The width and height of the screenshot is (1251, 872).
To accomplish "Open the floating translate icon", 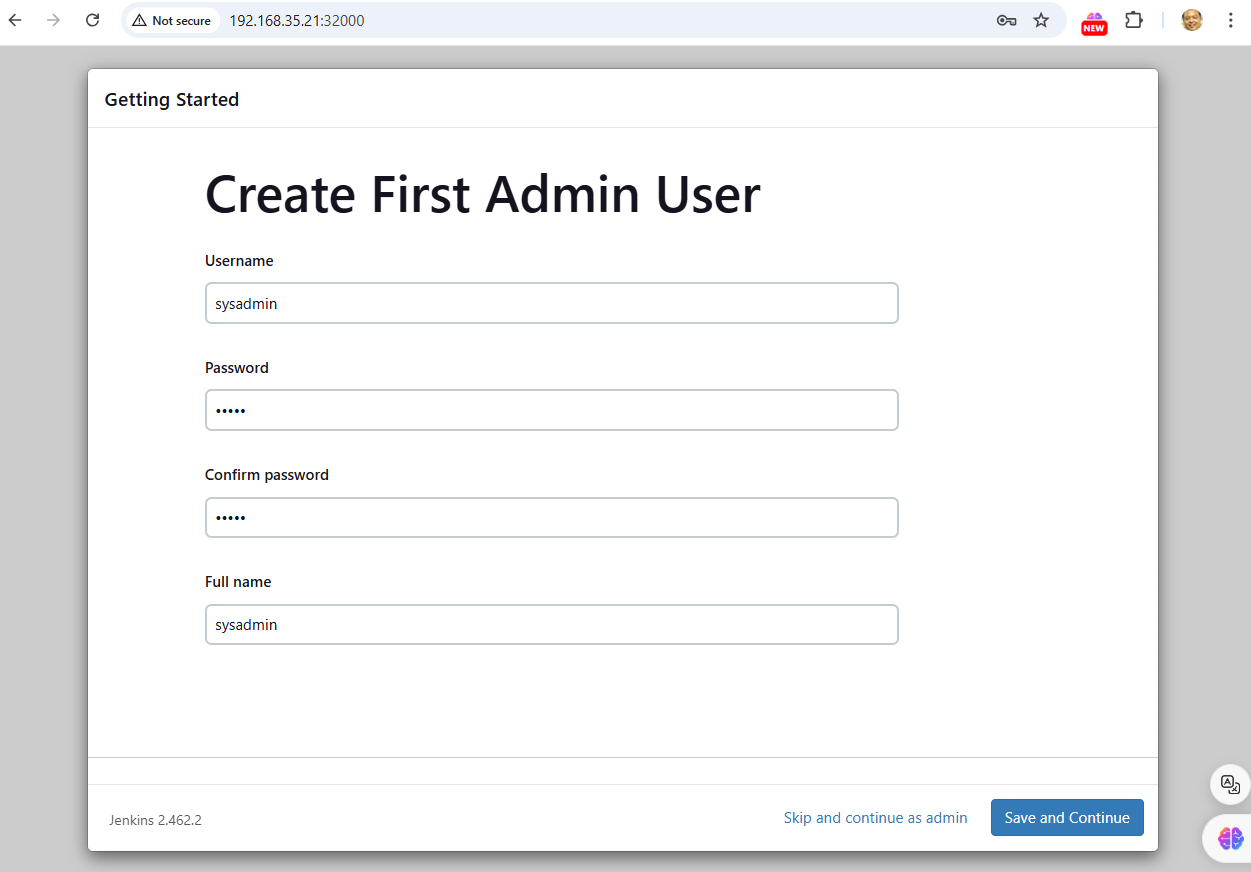I will coord(1230,784).
